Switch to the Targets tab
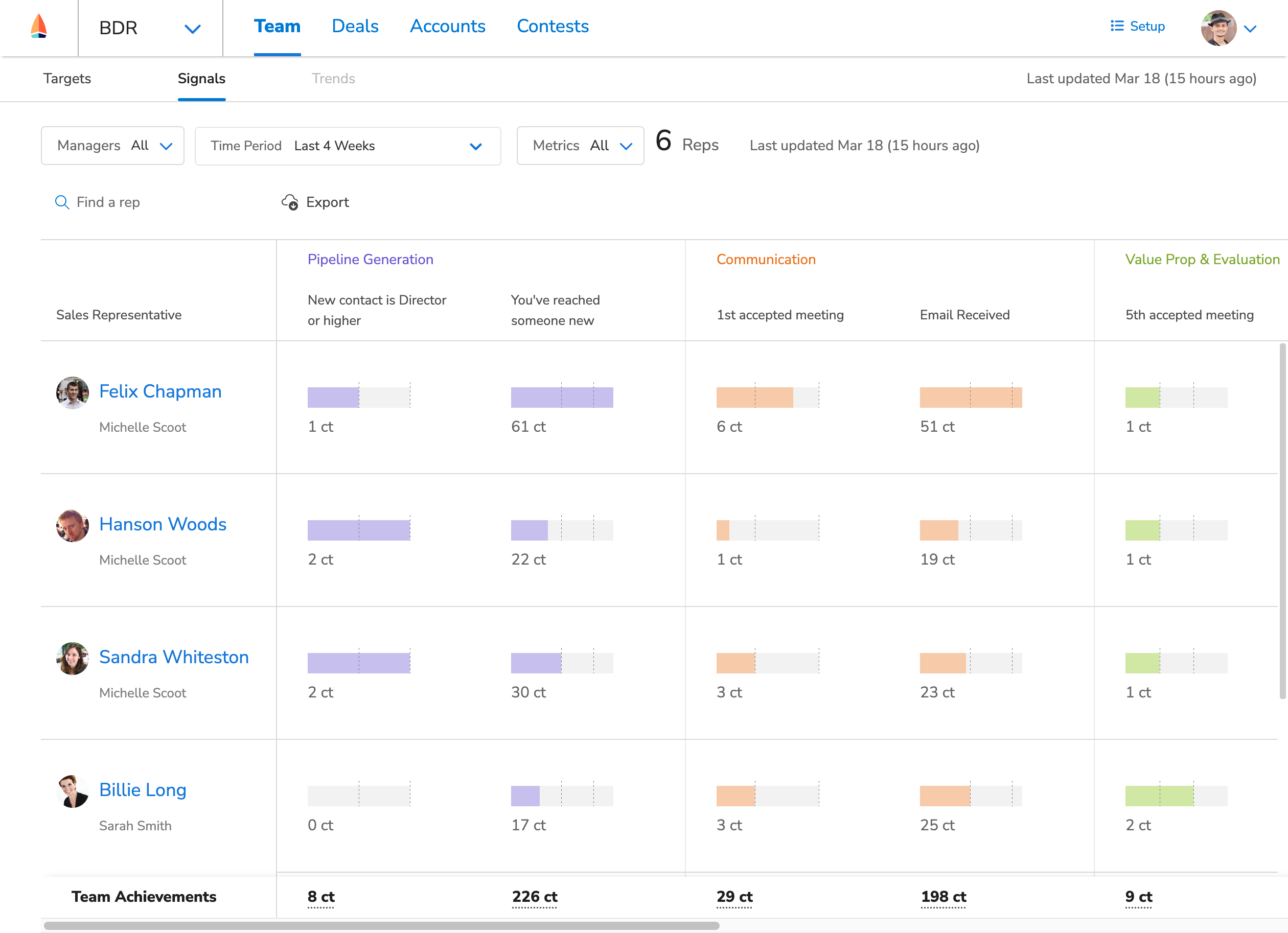 (66, 79)
